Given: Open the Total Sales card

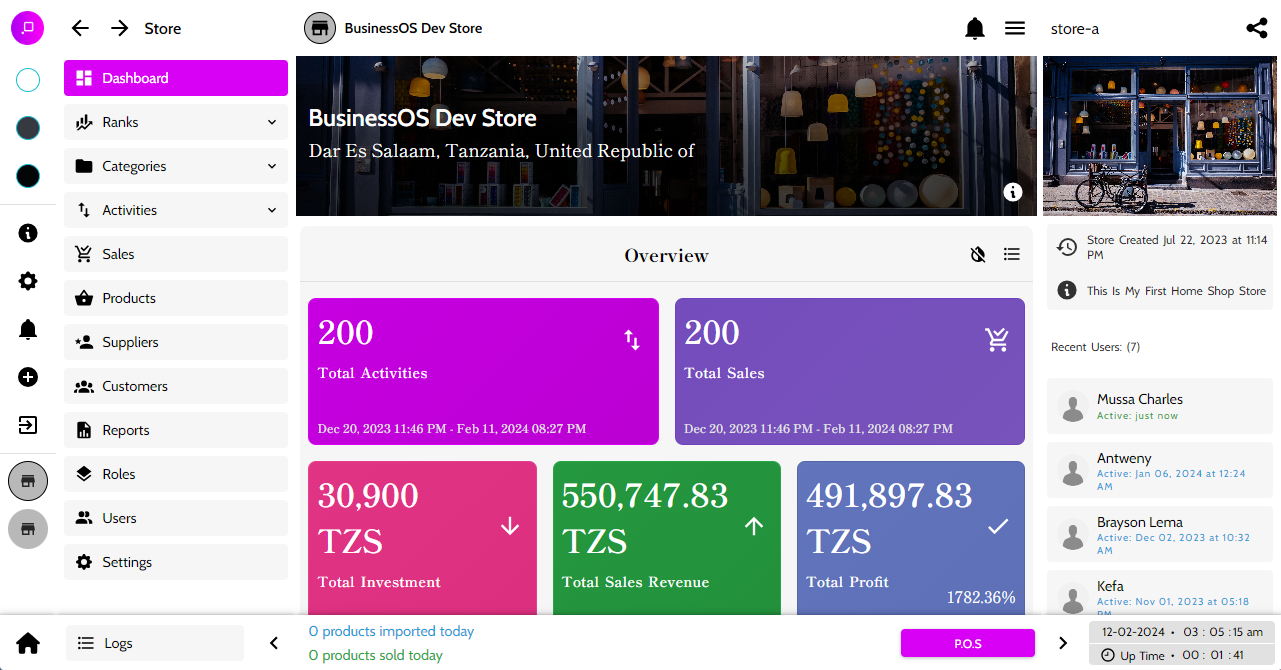Looking at the screenshot, I should pos(849,371).
